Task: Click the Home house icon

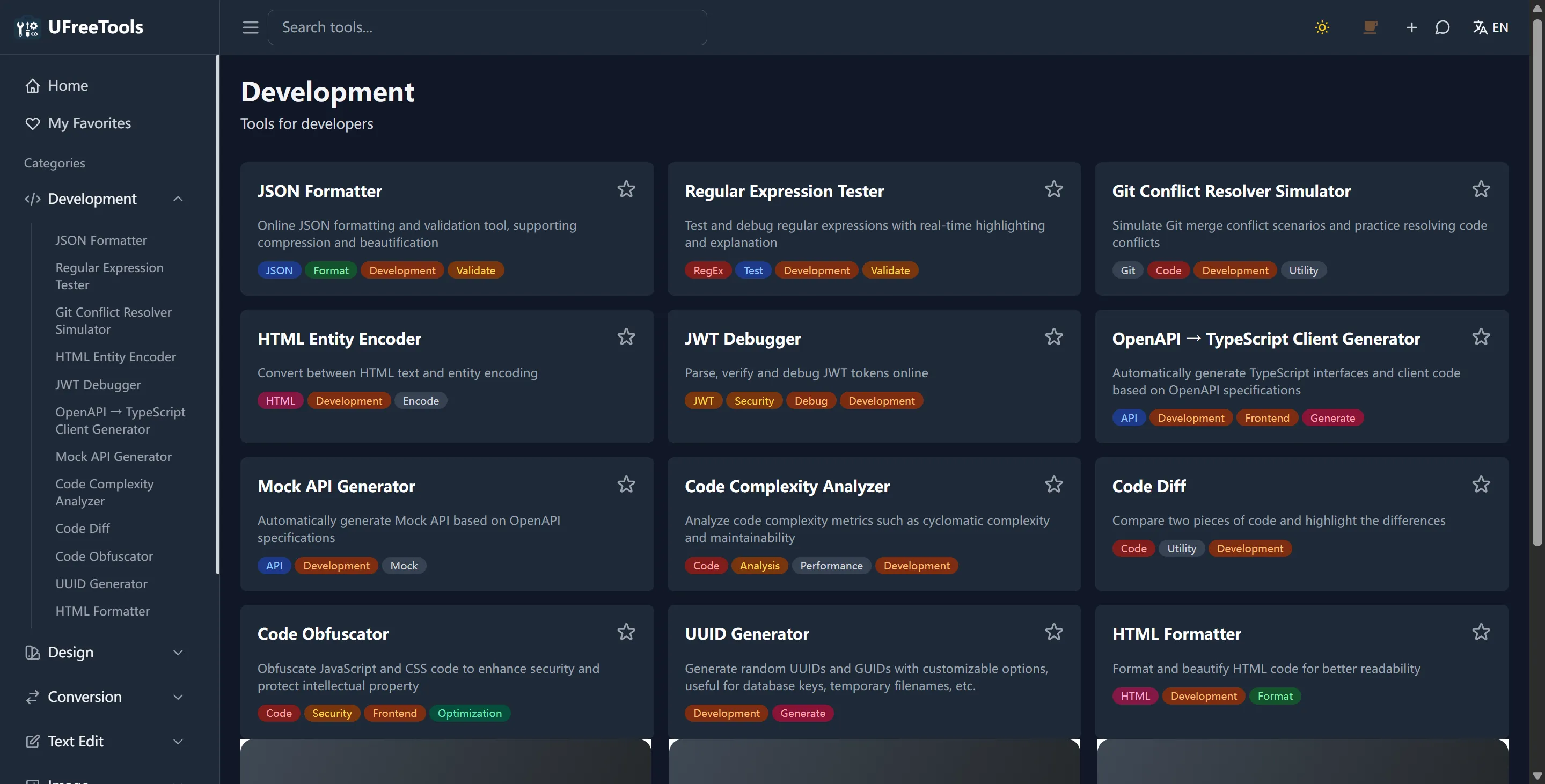Action: coord(32,86)
